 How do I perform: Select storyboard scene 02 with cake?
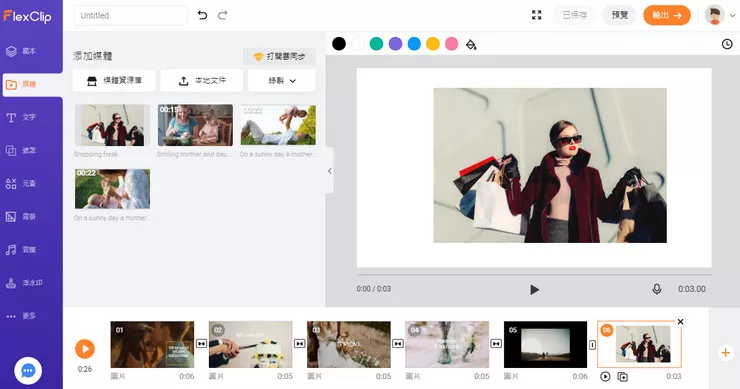(251, 345)
